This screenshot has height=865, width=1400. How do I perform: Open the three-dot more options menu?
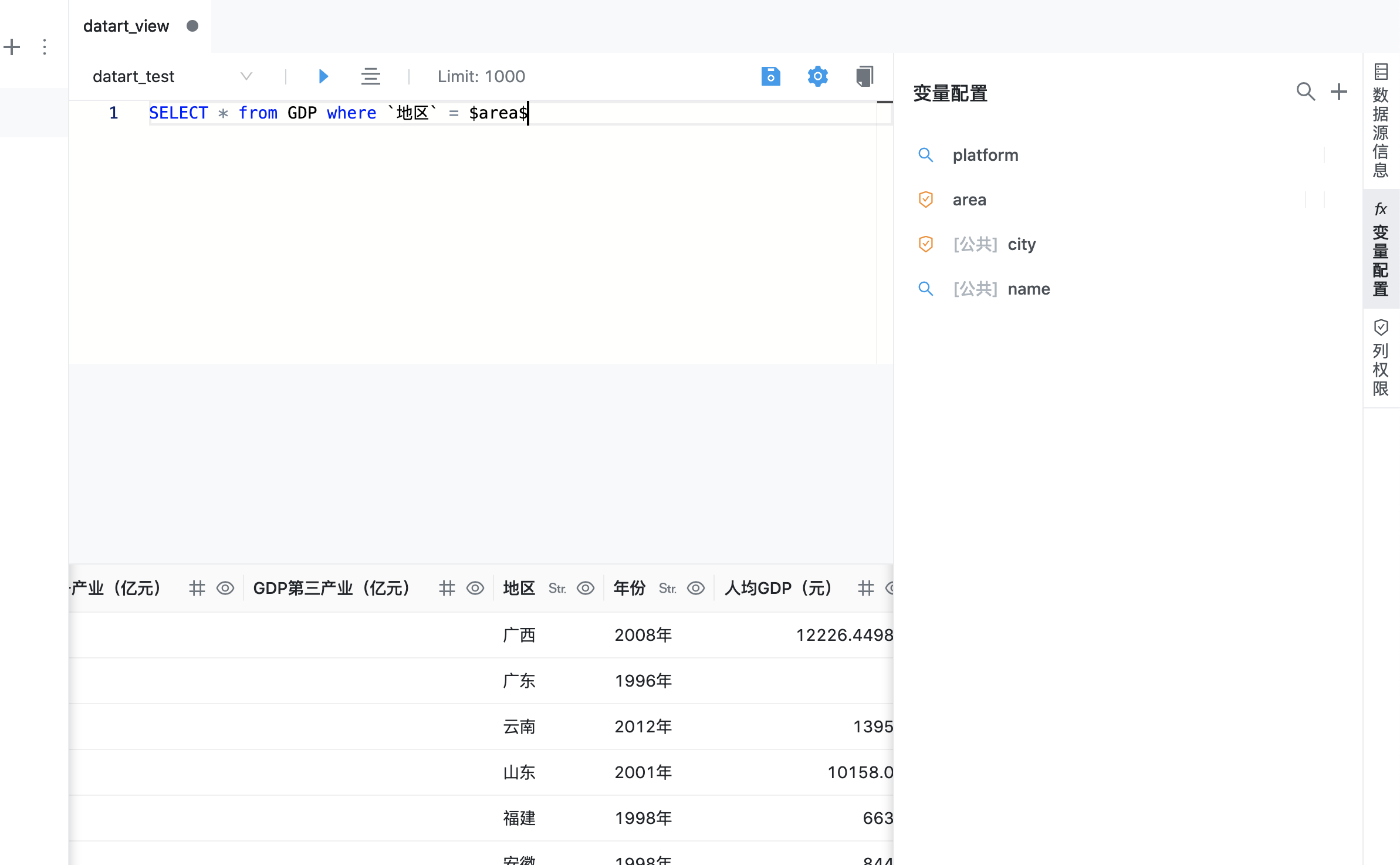pos(45,47)
